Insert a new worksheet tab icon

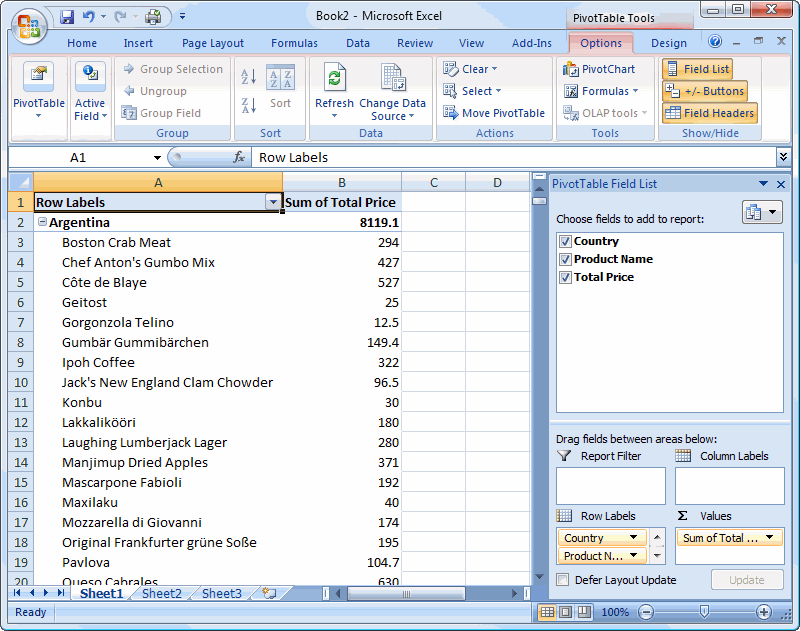tap(269, 593)
